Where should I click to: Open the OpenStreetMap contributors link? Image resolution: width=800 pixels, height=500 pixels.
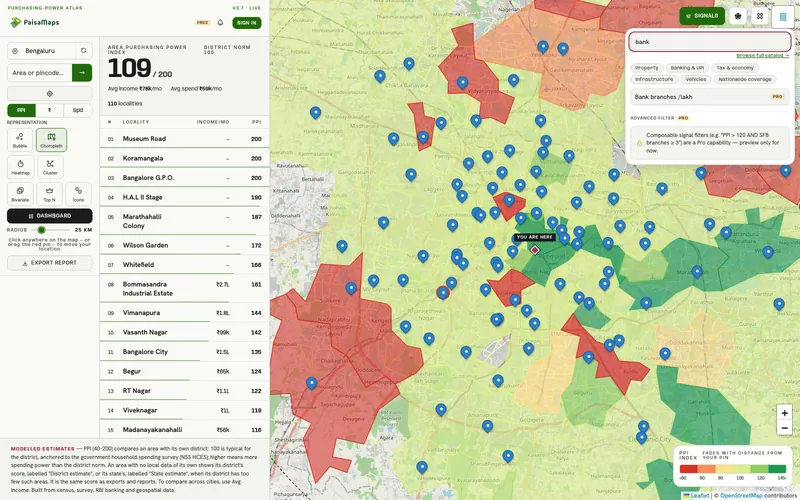tap(741, 495)
